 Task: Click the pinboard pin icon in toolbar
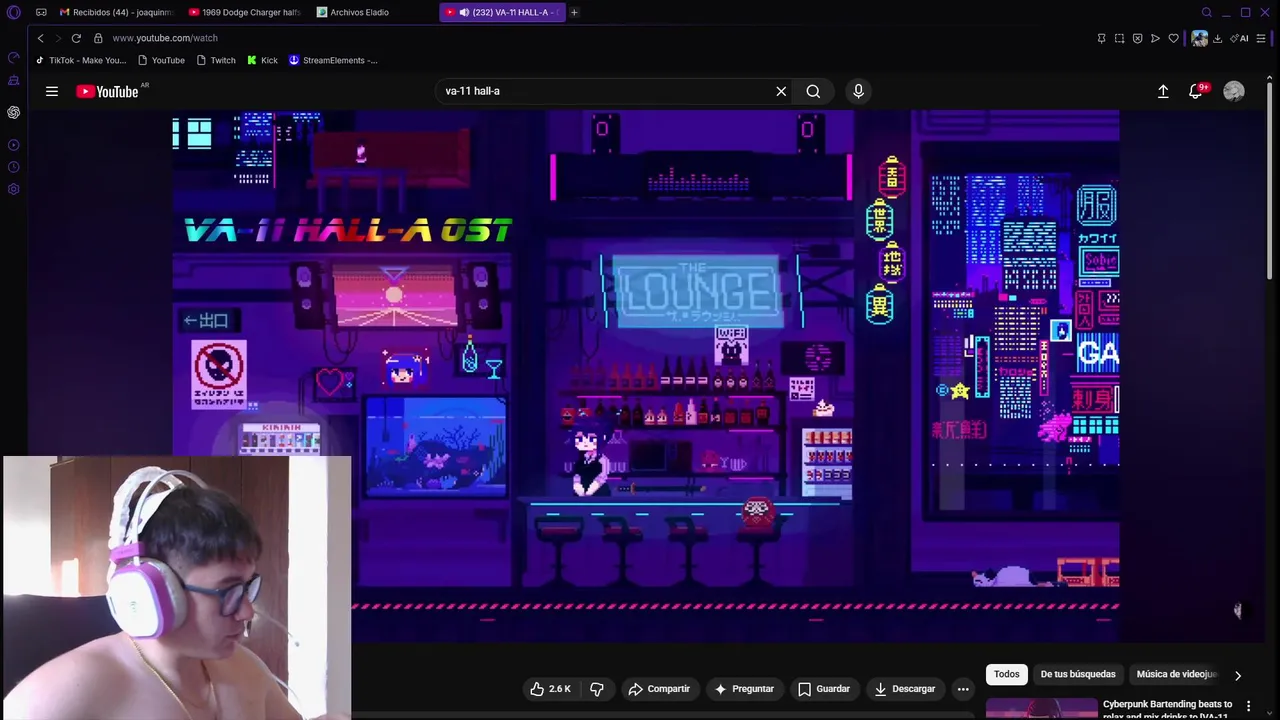pyautogui.click(x=1101, y=38)
